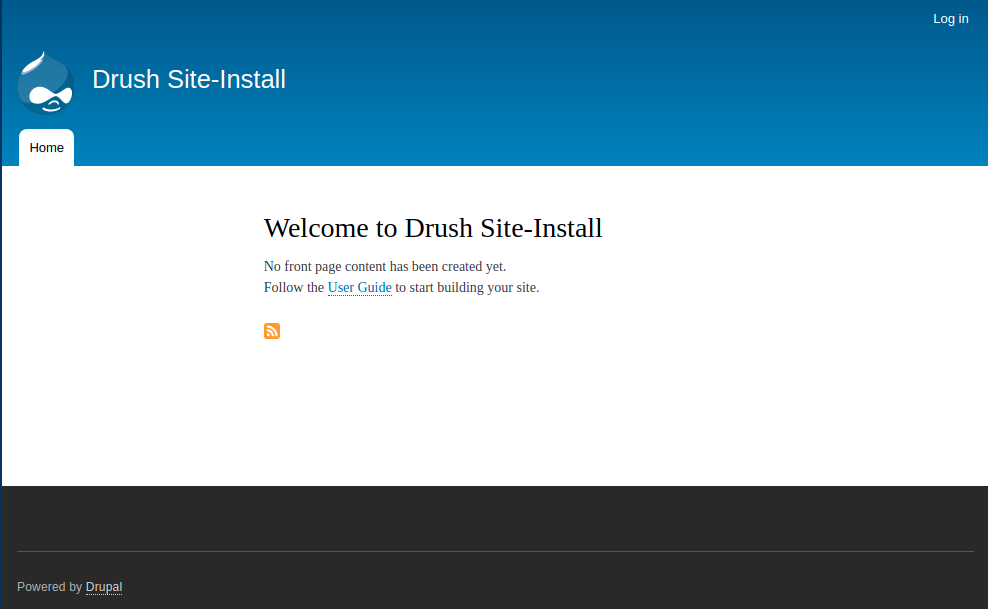Open the Drupal link in footer
Viewport: 988px width, 609px height.
(x=104, y=587)
